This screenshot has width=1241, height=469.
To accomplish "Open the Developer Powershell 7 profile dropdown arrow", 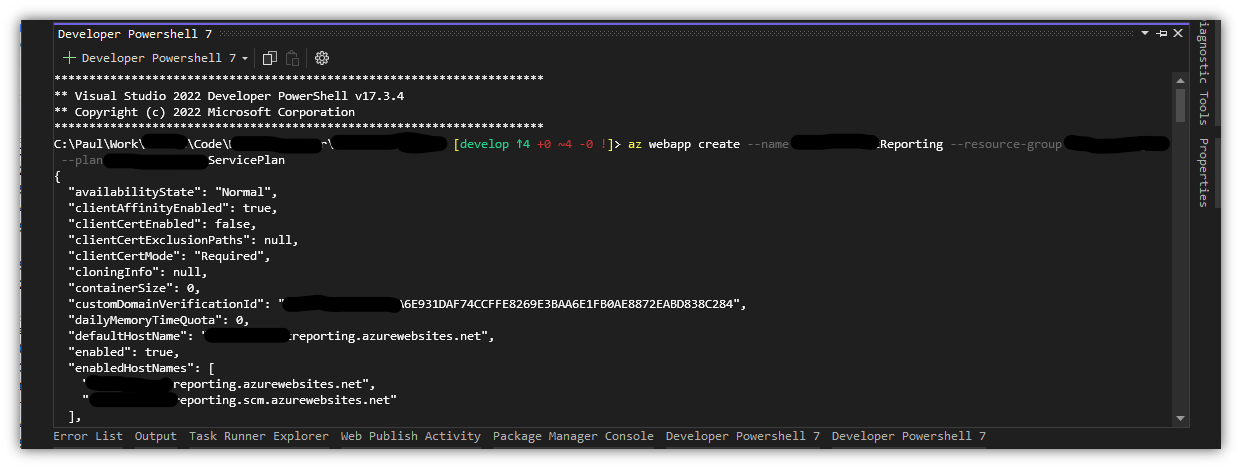I will click(245, 59).
